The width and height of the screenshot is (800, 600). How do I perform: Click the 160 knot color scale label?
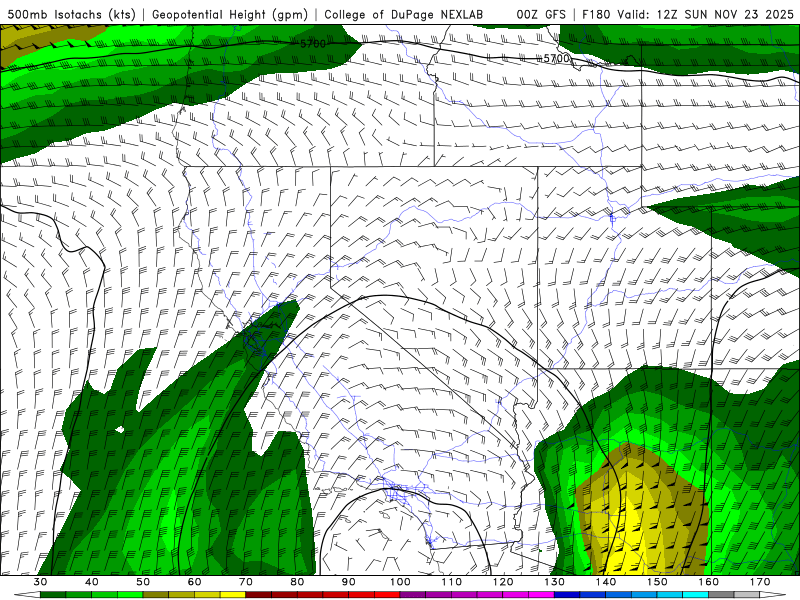click(x=709, y=582)
